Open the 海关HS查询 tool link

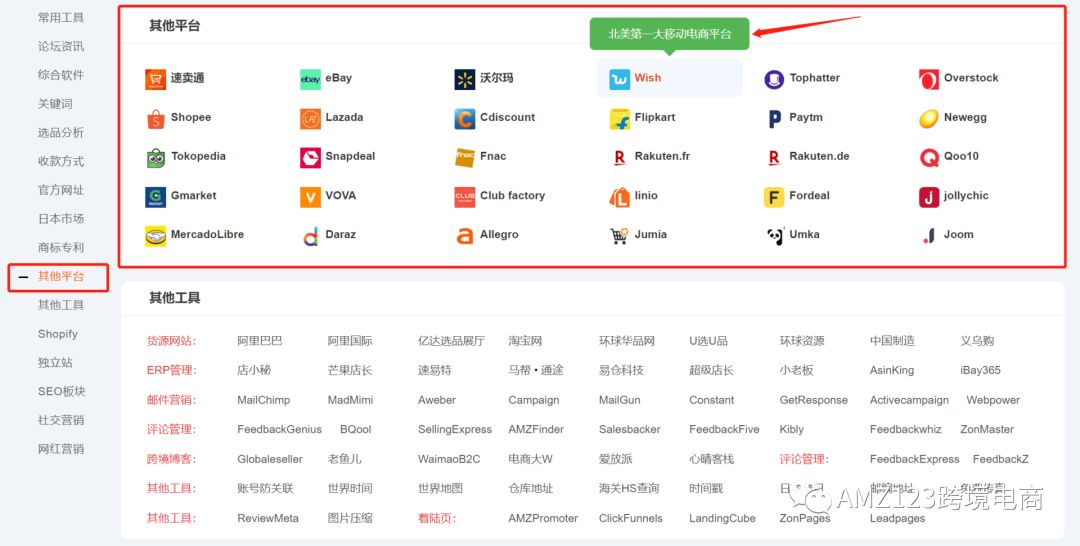pos(629,489)
